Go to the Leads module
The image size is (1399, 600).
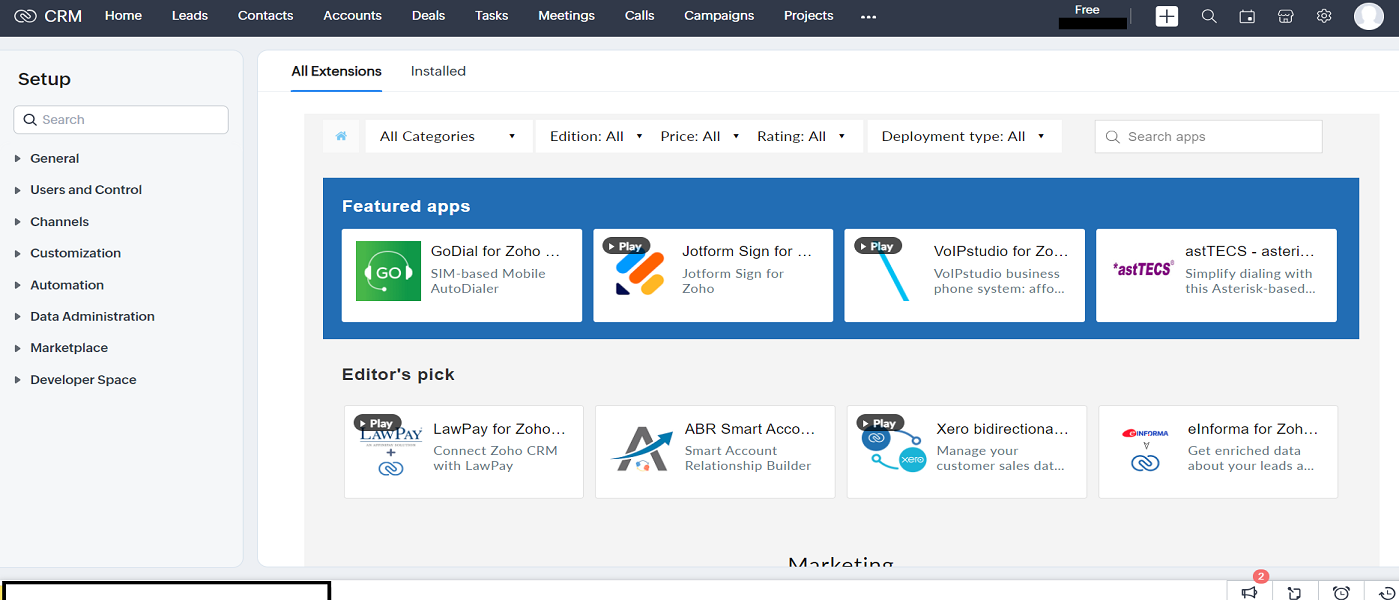[x=190, y=16]
